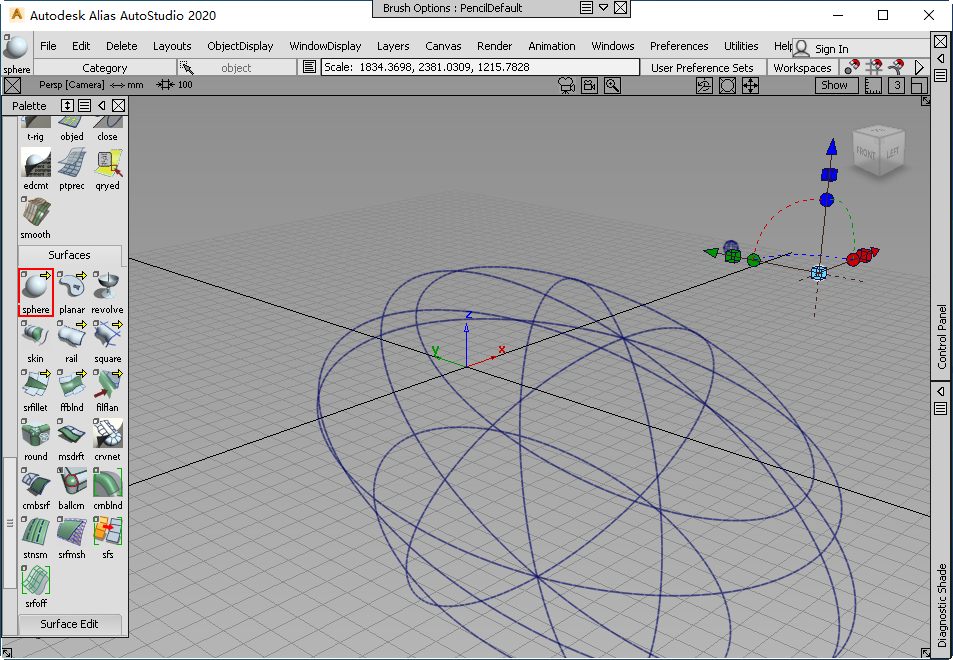Open the Brush Options dropdown triangle
This screenshot has width=953, height=660.
point(603,8)
